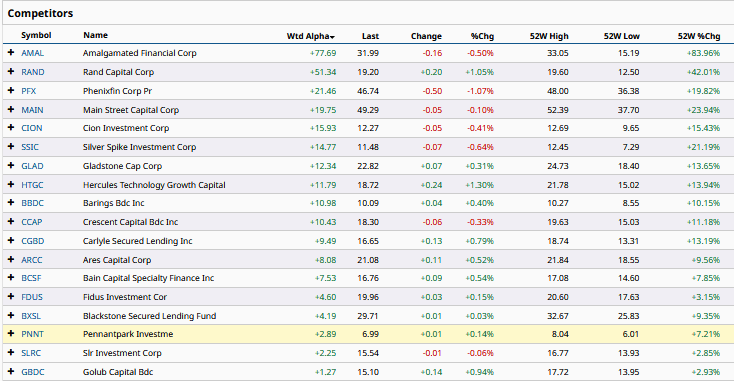Expand the MAIN row details
The height and width of the screenshot is (381, 734).
[11, 110]
